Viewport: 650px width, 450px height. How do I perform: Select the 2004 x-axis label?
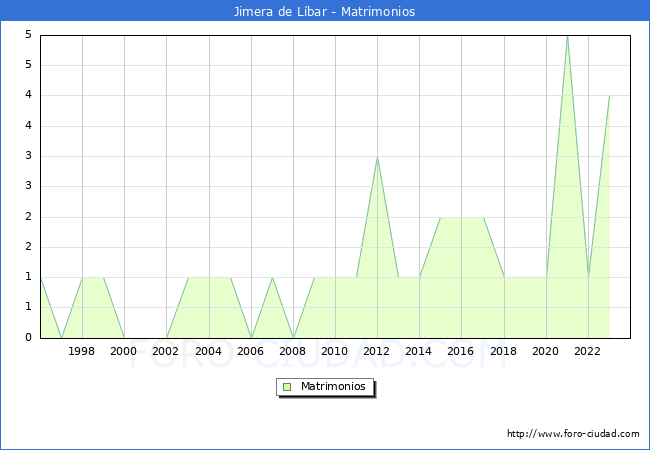point(209,351)
